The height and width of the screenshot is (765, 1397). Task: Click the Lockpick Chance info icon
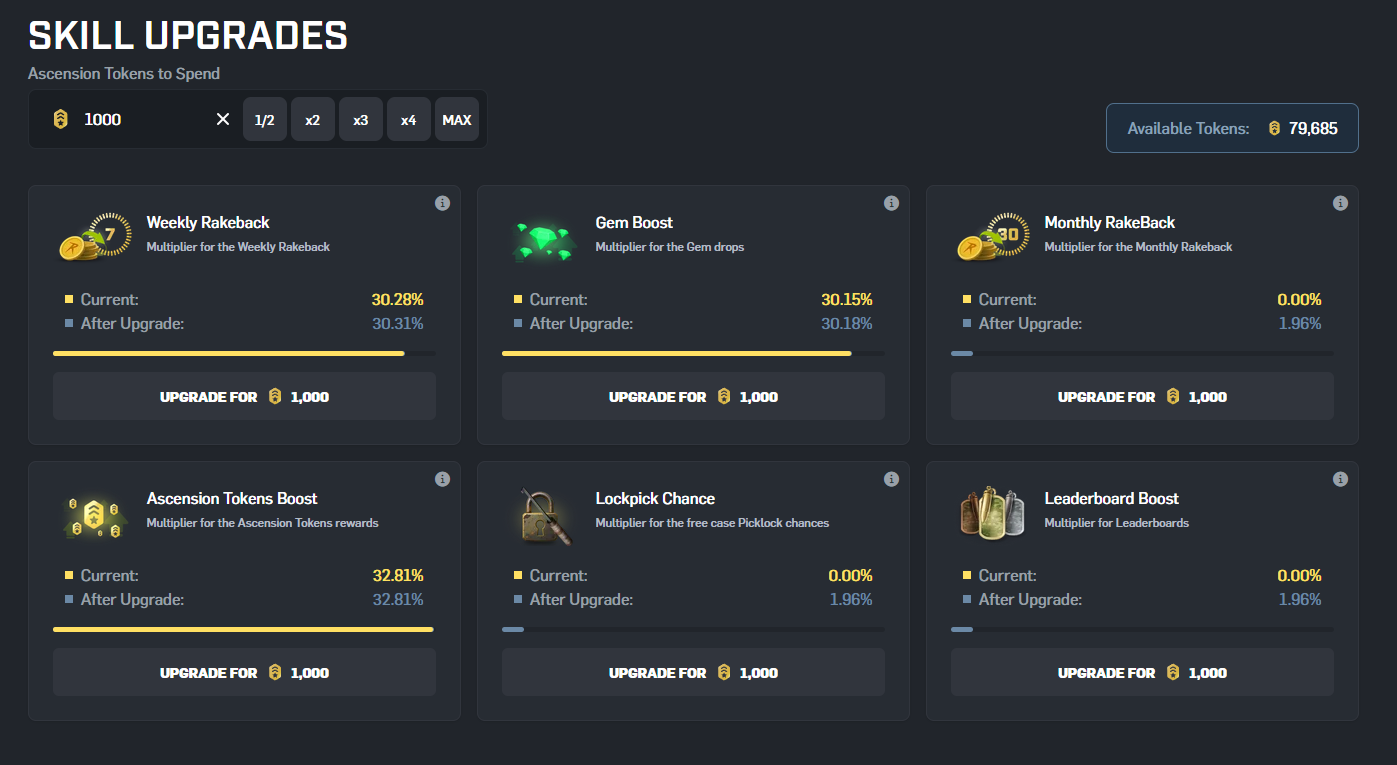point(891,479)
